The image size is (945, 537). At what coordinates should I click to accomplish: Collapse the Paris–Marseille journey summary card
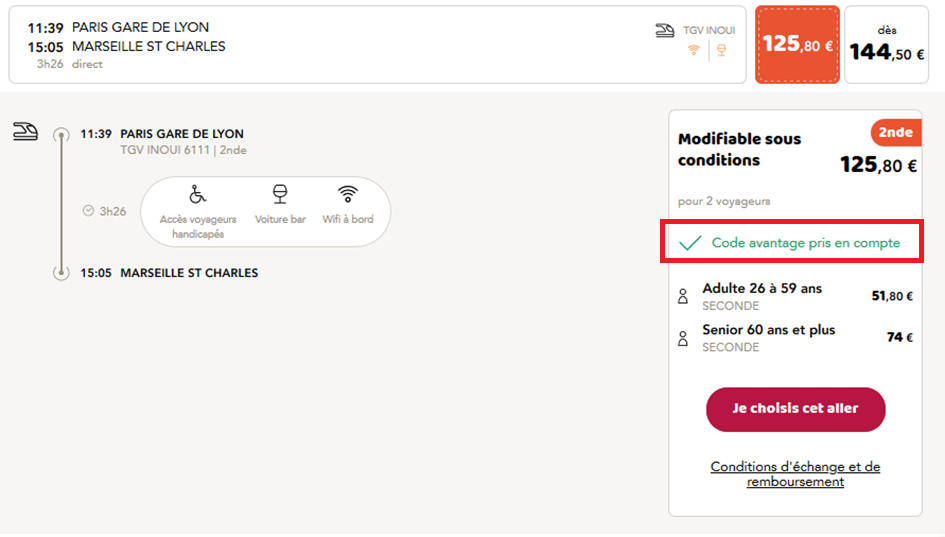point(377,45)
